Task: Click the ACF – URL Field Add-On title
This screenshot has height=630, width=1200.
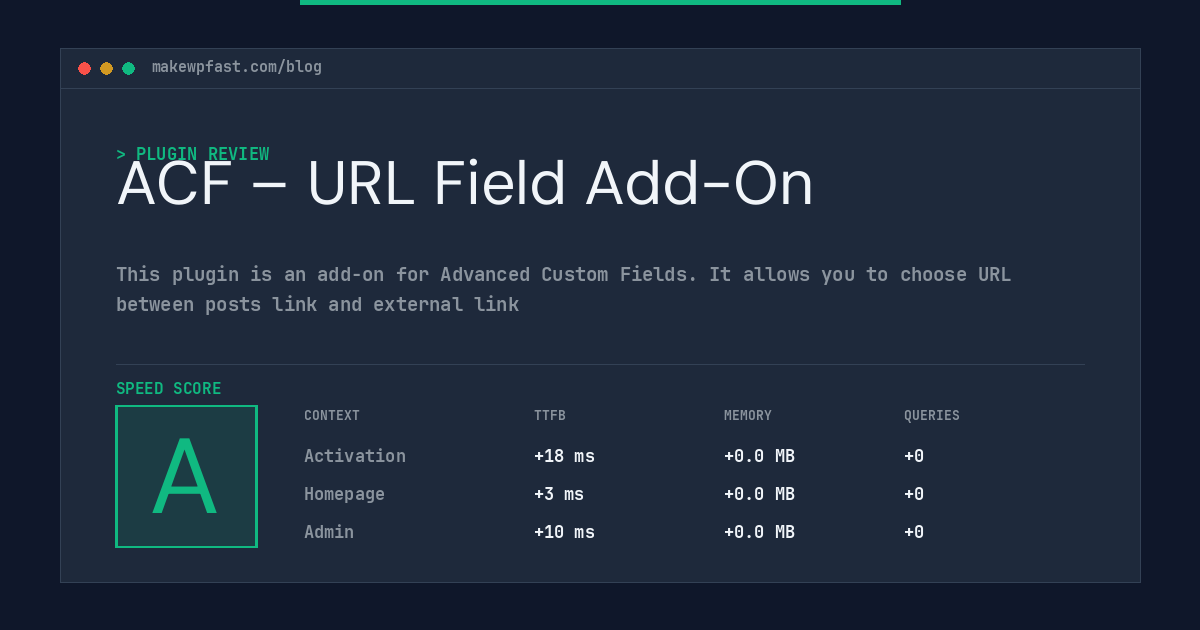Action: point(465,183)
